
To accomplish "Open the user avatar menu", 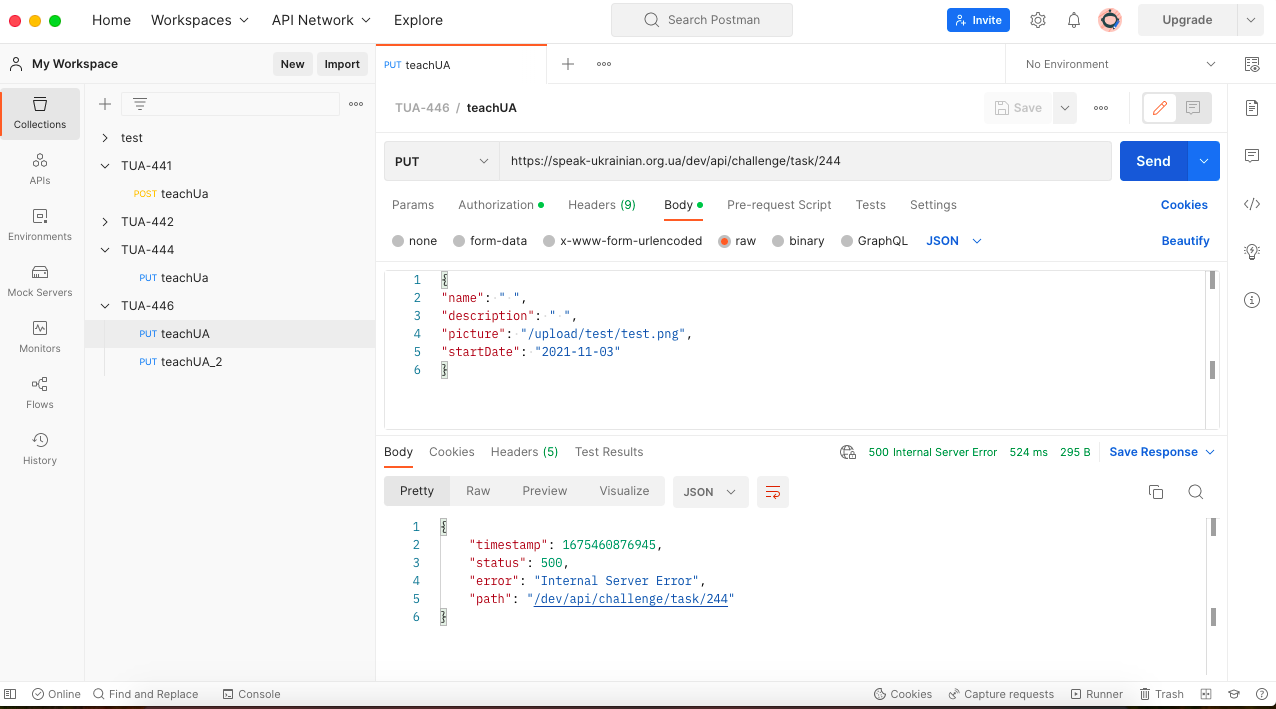I will click(x=1110, y=20).
